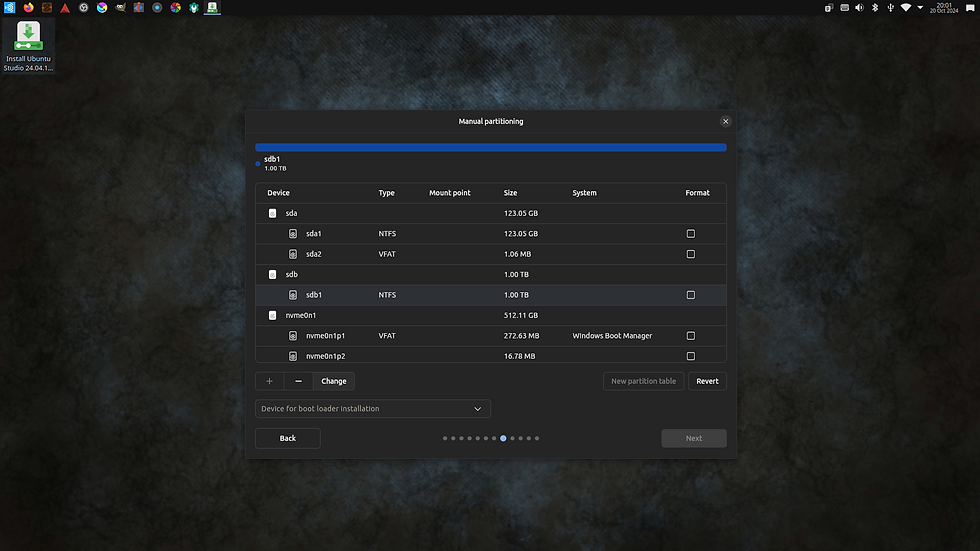Sort by the Type column header
The width and height of the screenshot is (980, 551).
coord(386,193)
